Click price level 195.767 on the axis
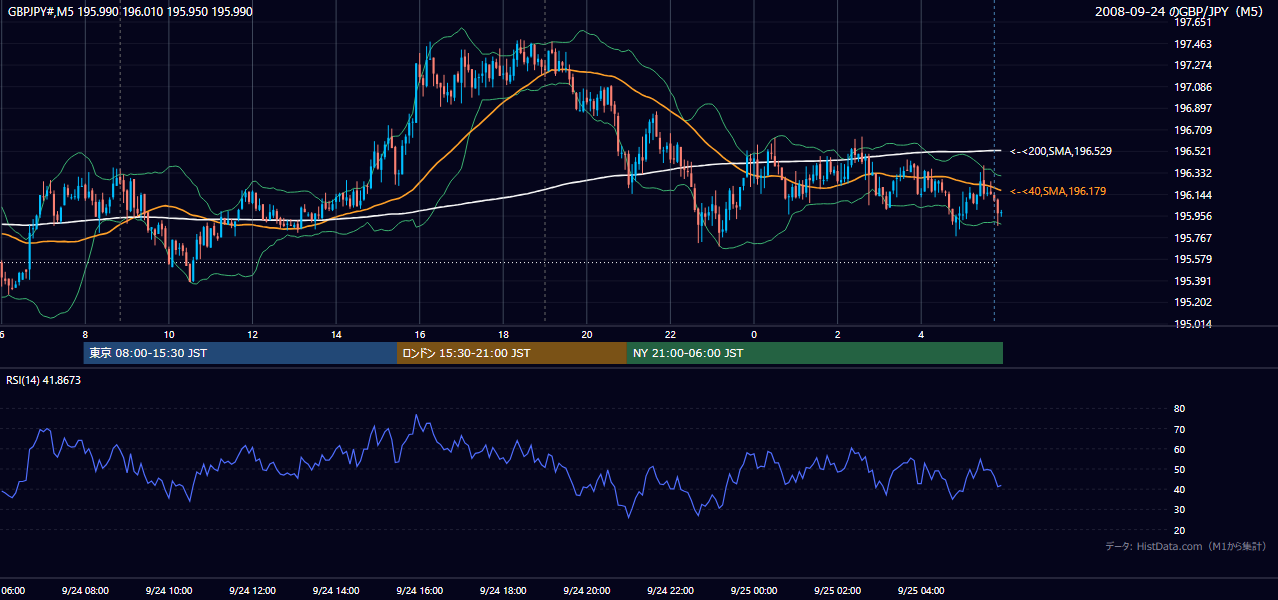The height and width of the screenshot is (600, 1278). click(x=1193, y=238)
